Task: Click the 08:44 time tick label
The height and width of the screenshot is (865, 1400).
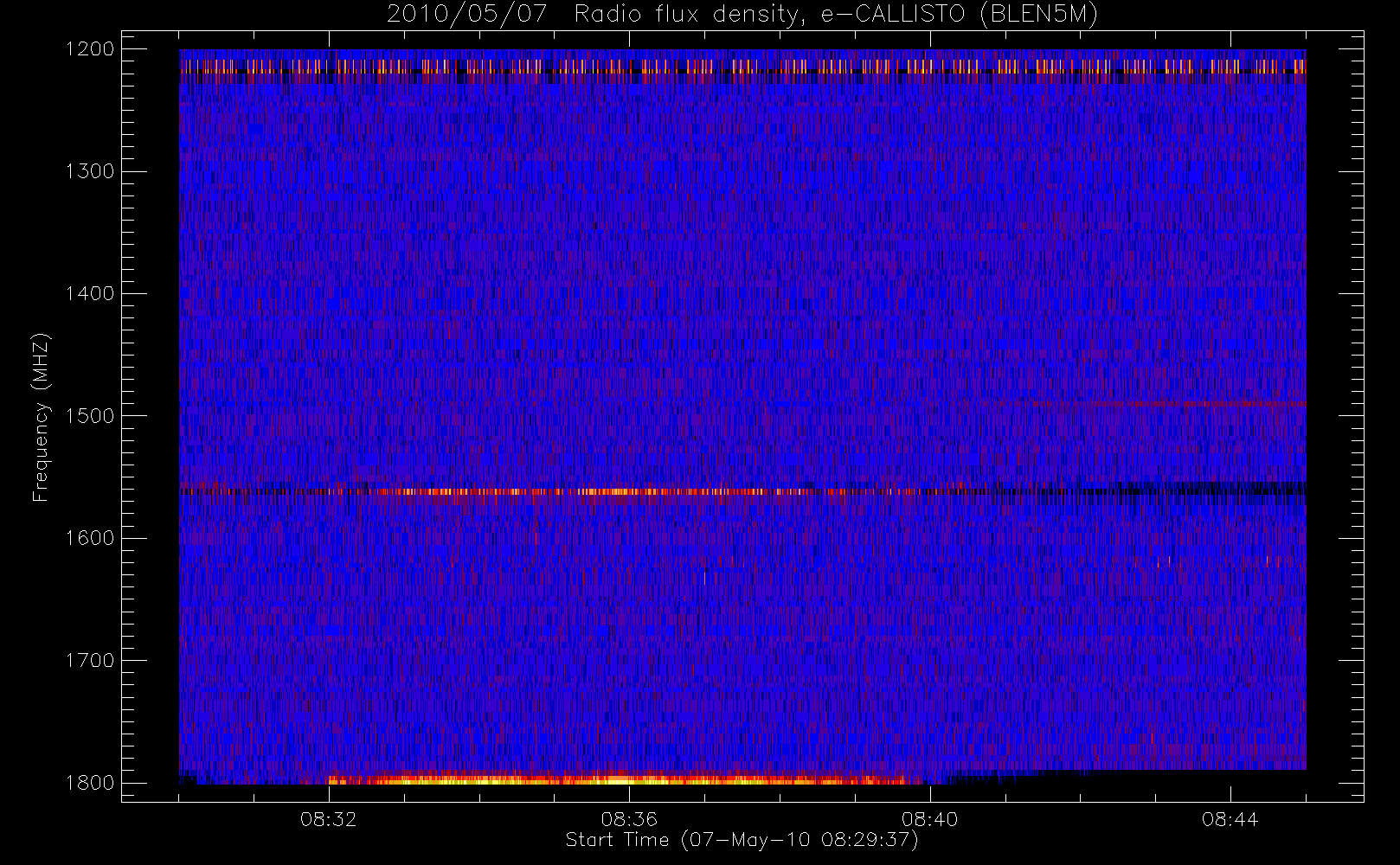Action: [1230, 819]
